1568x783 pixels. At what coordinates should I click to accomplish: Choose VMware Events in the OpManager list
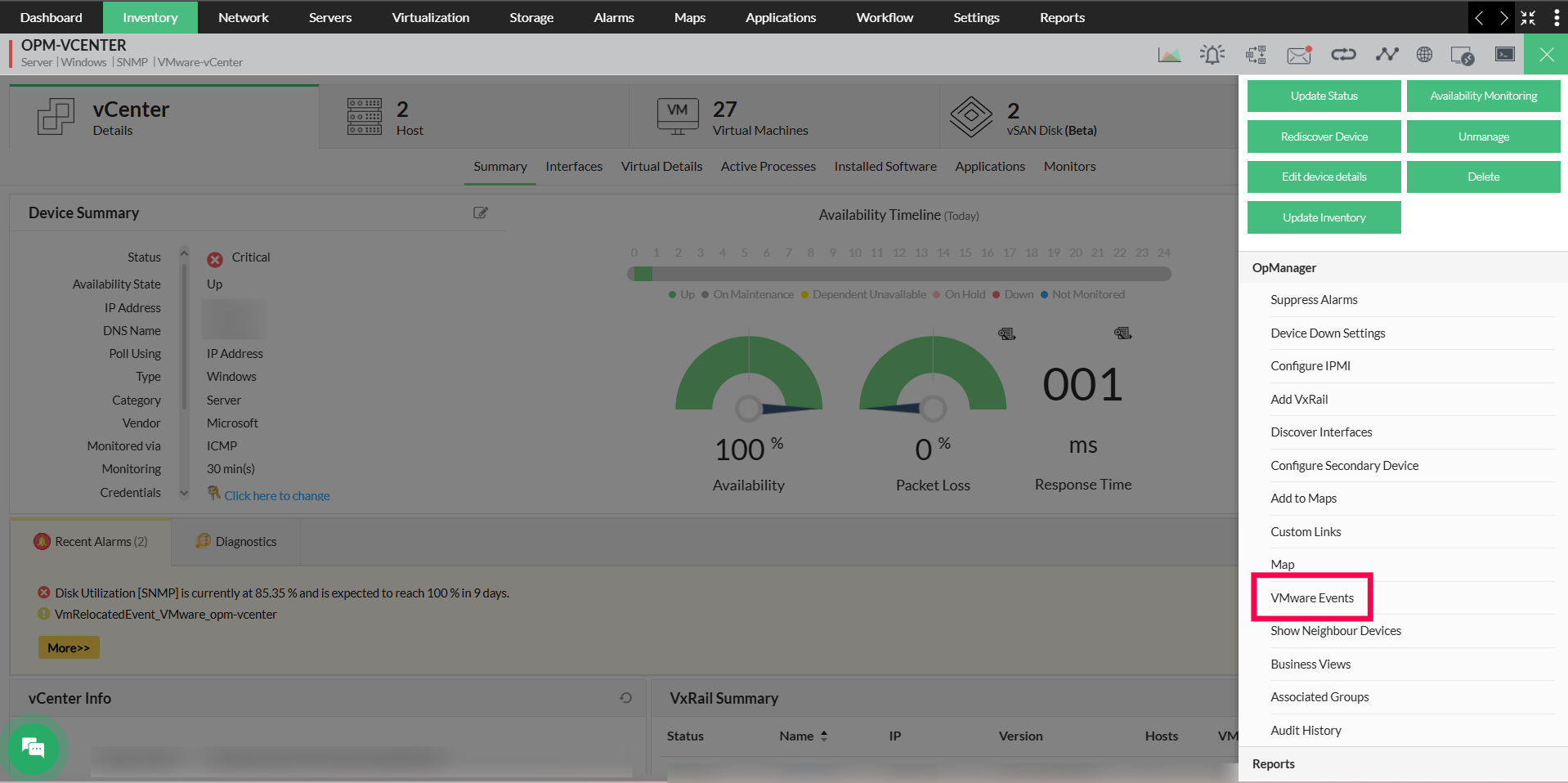click(x=1312, y=597)
